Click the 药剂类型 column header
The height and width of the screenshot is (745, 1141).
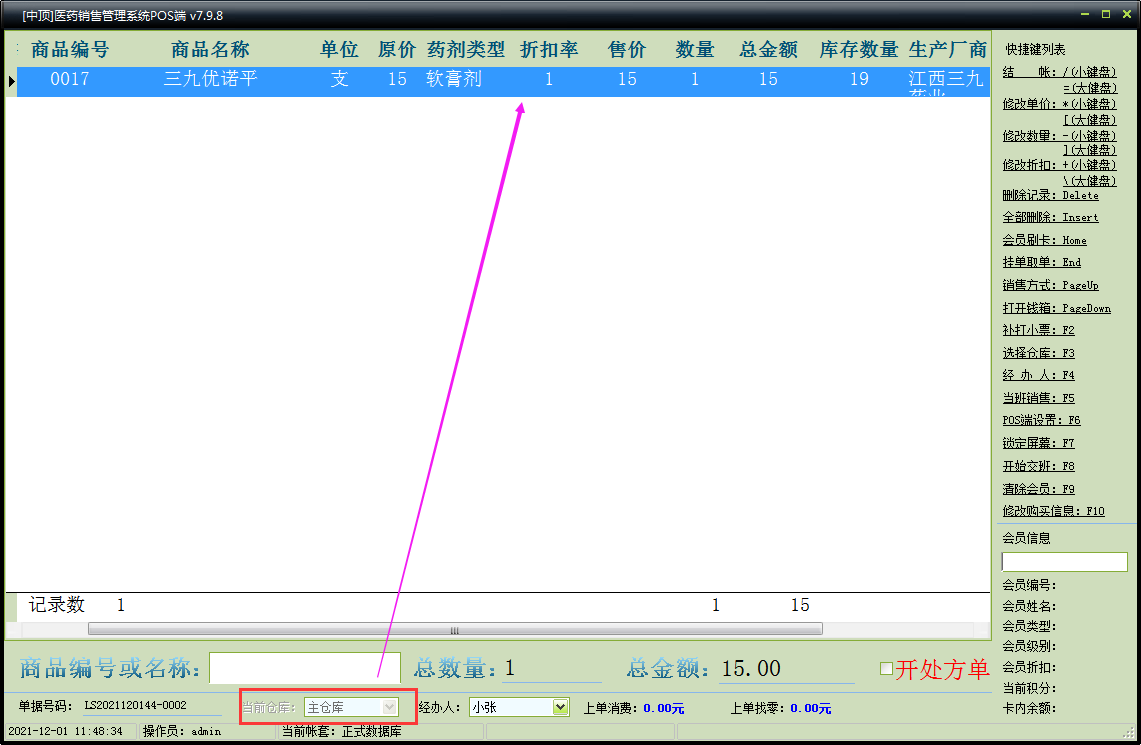pos(466,49)
